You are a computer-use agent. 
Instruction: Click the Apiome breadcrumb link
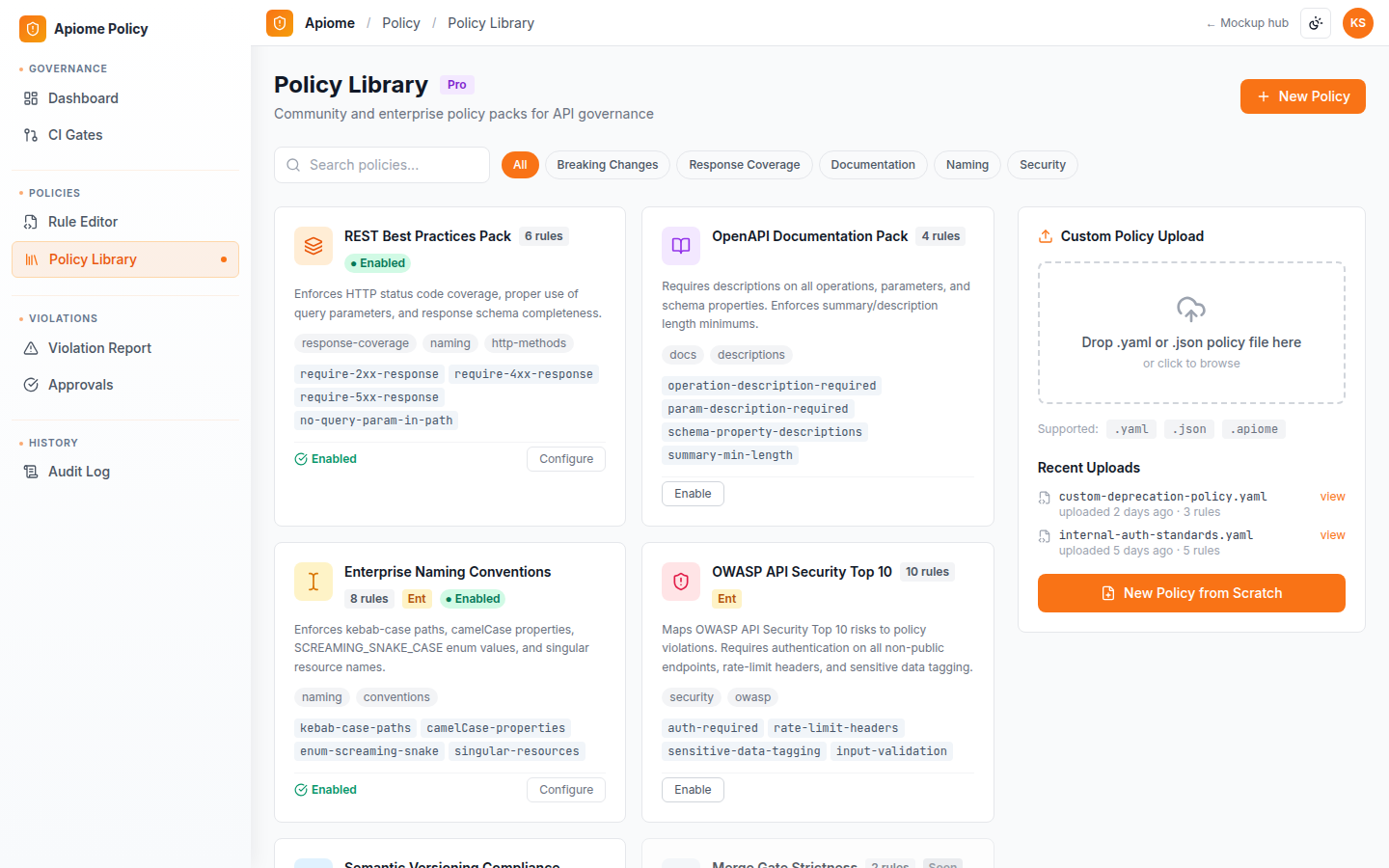click(330, 23)
